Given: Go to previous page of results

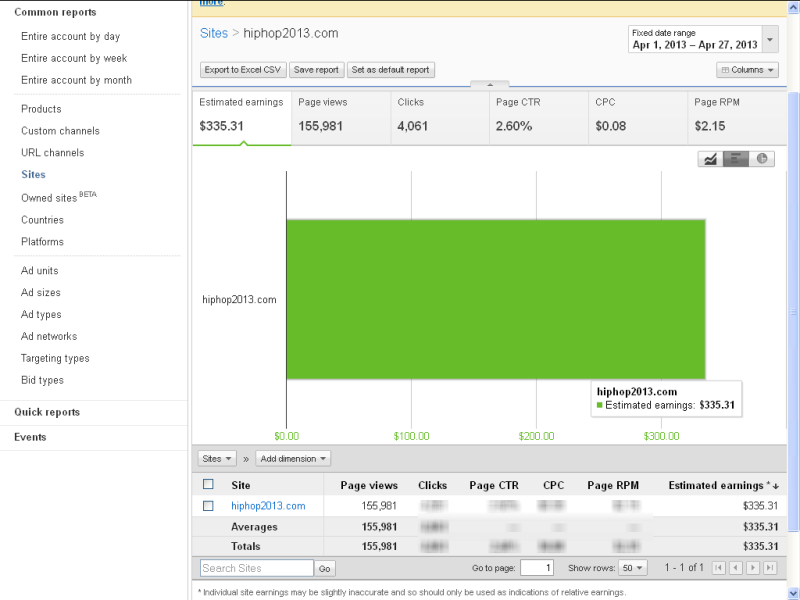Looking at the screenshot, I should click(x=736, y=567).
